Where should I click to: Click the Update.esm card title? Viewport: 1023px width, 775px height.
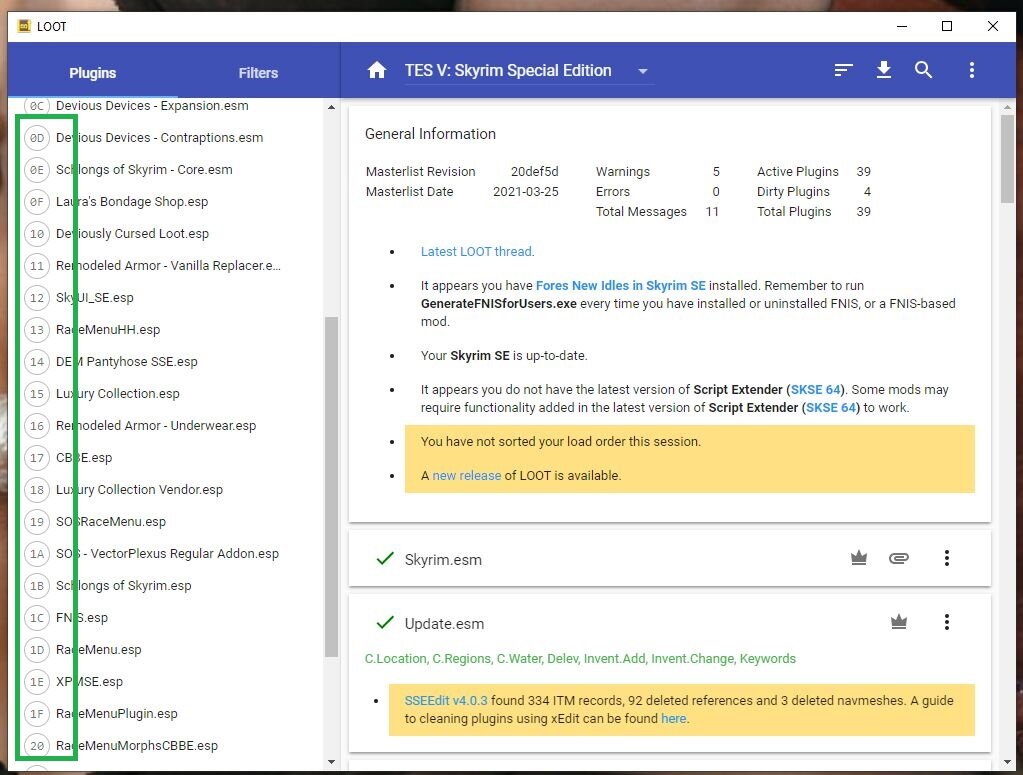(444, 624)
